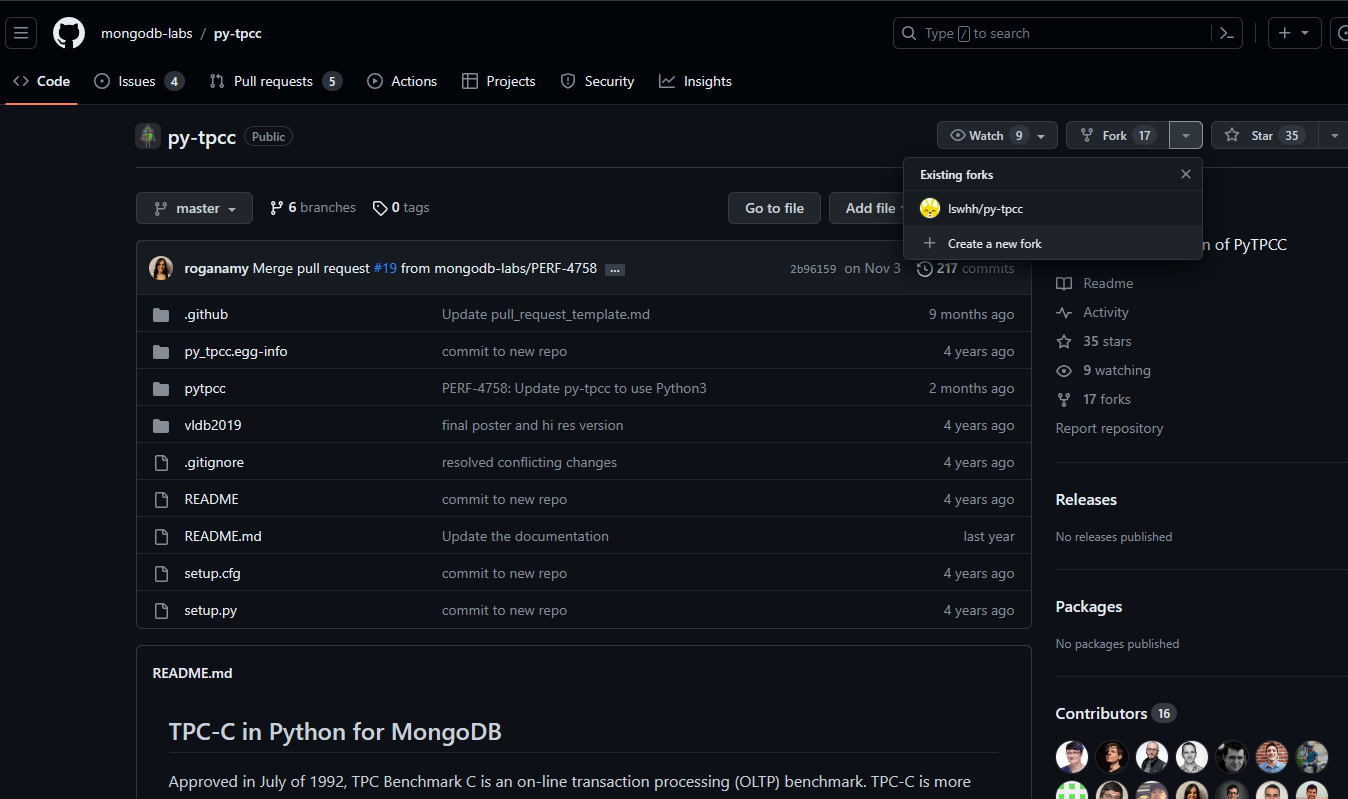Viewport: 1348px width, 799px height.
Task: Click the plus create-new icon
Action: (x=1294, y=33)
